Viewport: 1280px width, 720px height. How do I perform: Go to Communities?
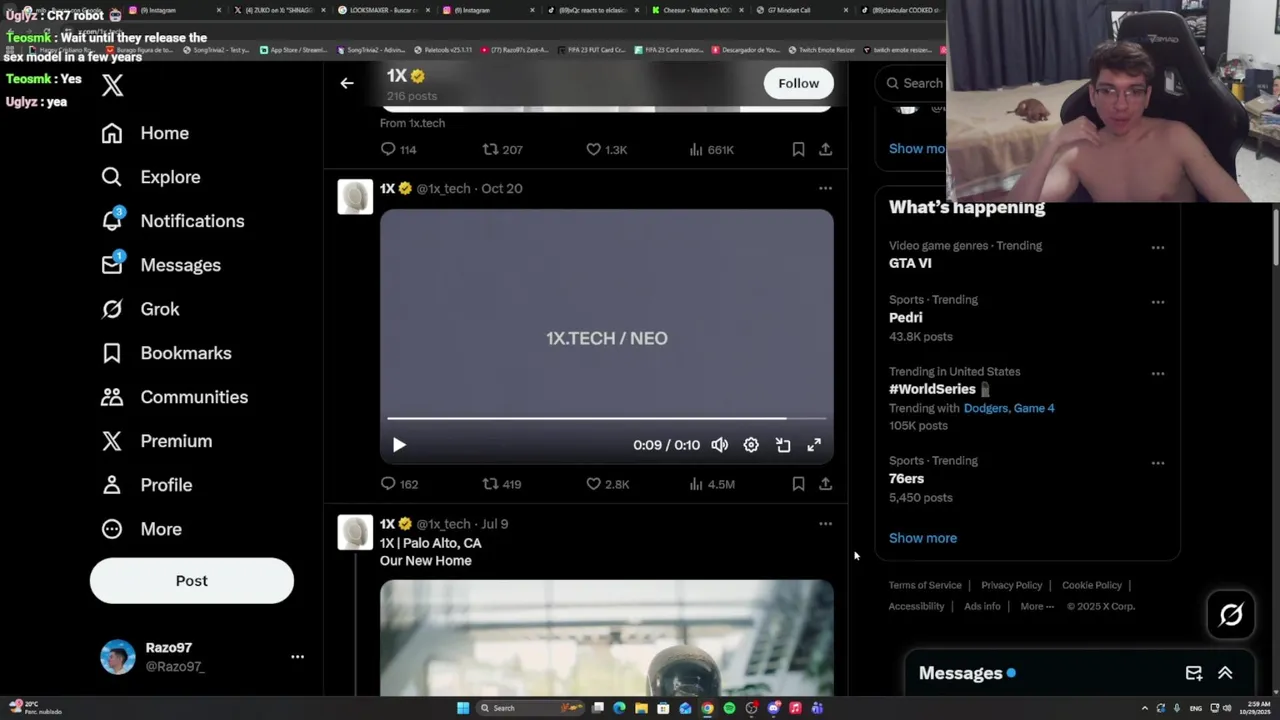(x=174, y=397)
